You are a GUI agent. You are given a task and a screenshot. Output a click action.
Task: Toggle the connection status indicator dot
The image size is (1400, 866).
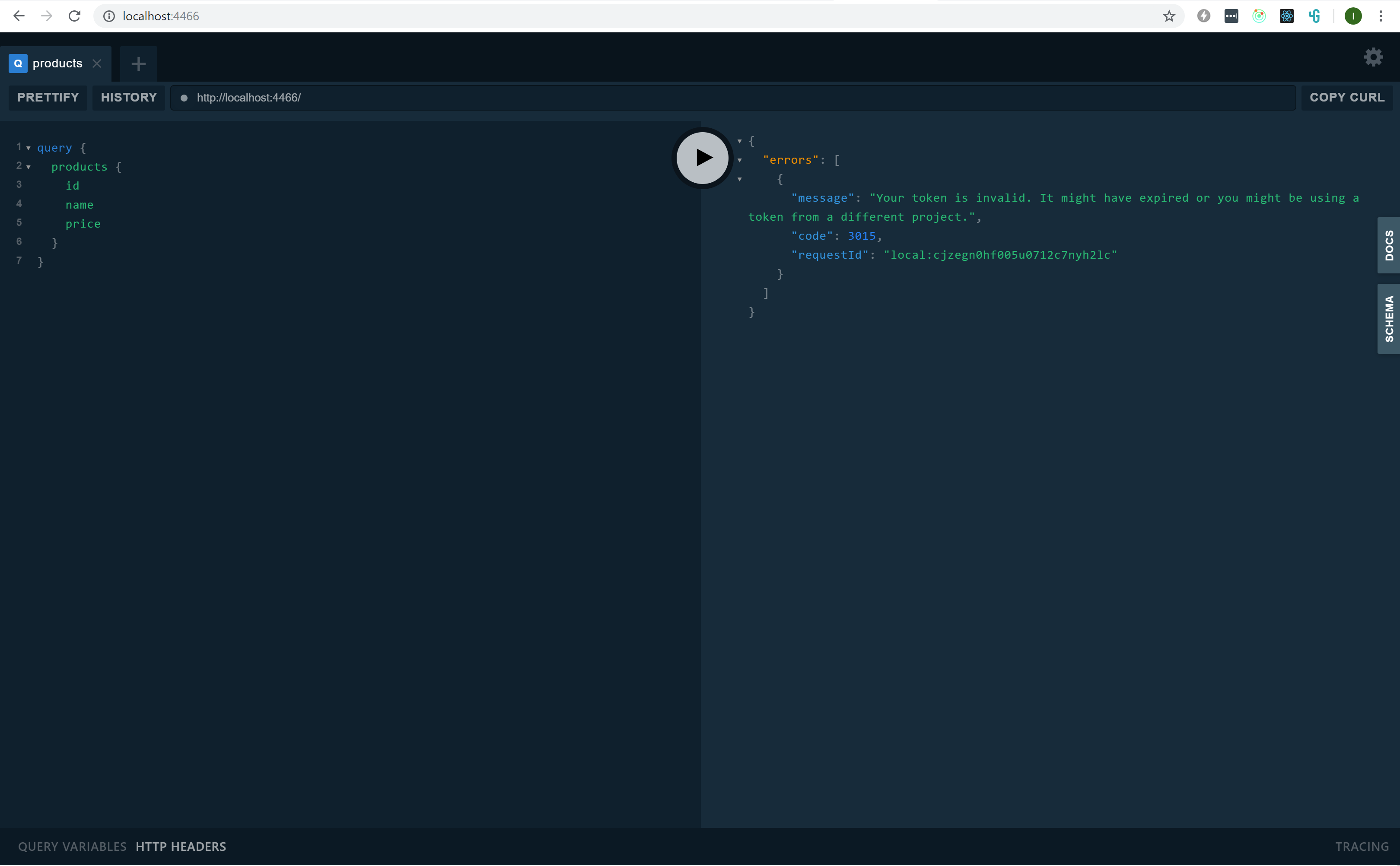[x=183, y=97]
